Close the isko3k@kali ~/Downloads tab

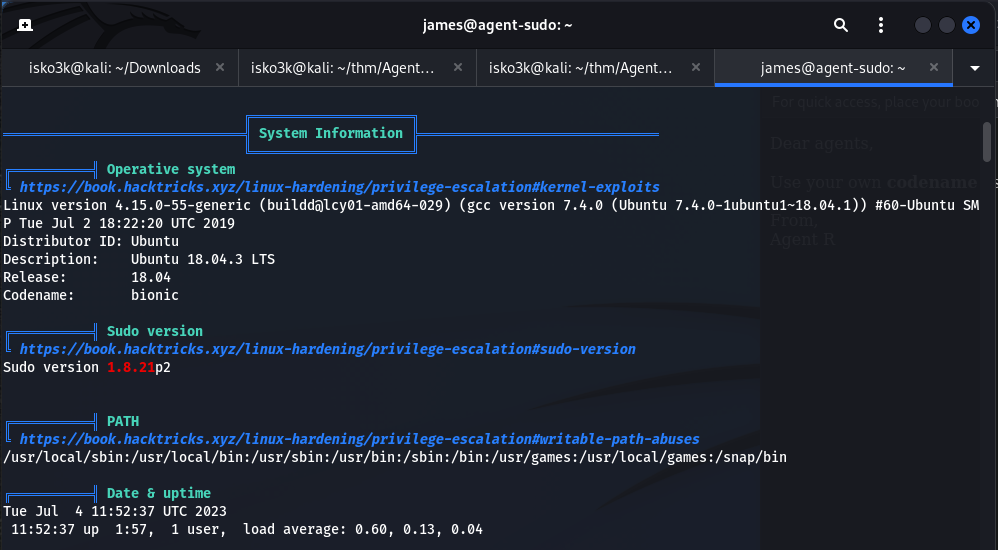coord(220,68)
